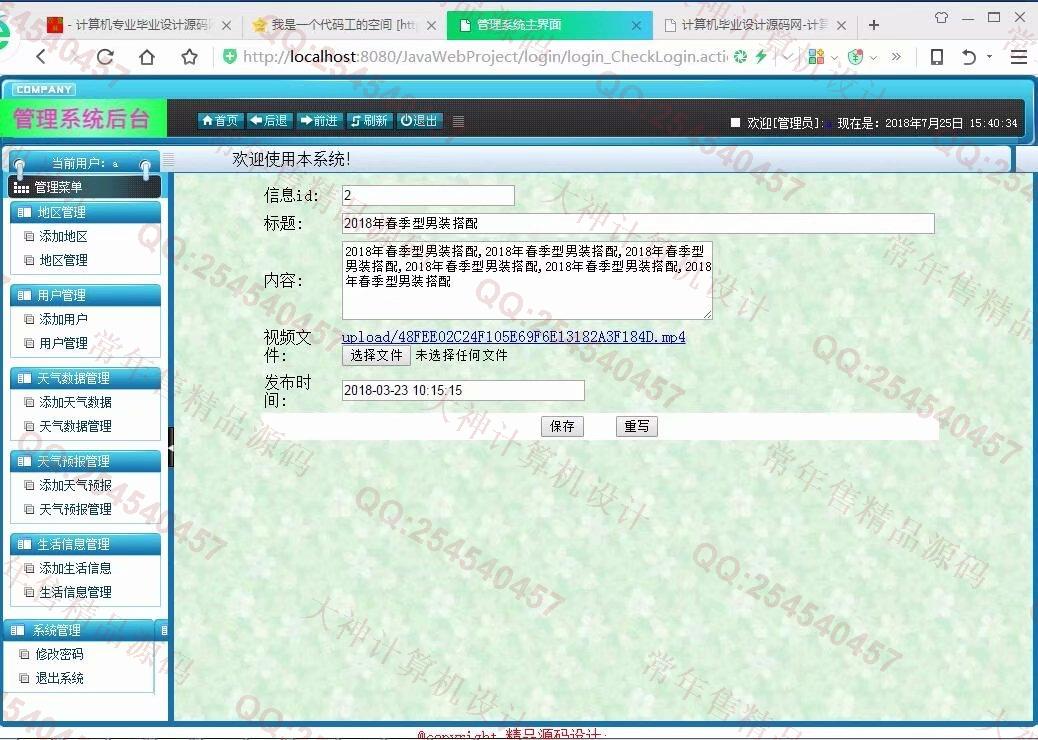This screenshot has height=740, width=1038.
Task: Go to browser home page icon
Action: point(147,57)
